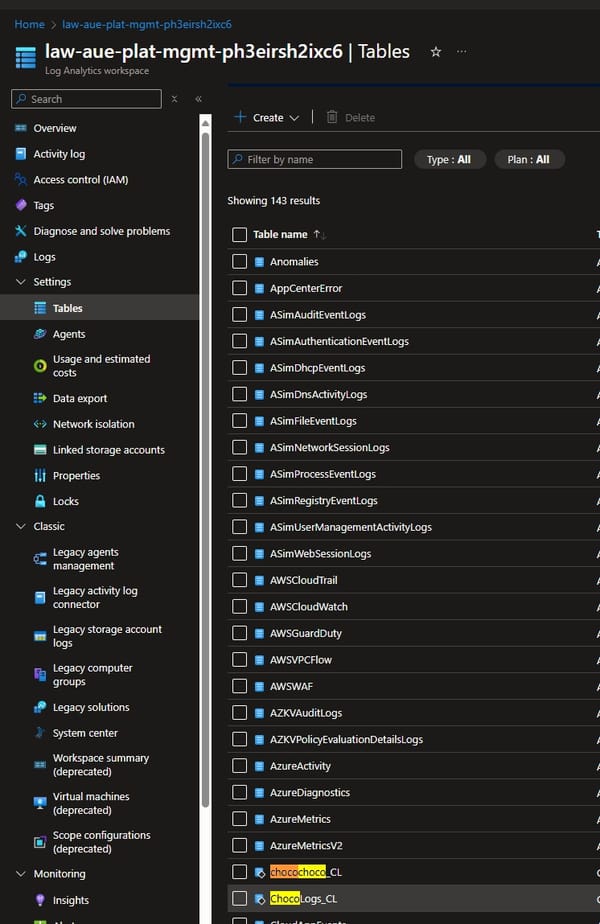Open the Create dropdown
The height and width of the screenshot is (924, 600).
(267, 118)
